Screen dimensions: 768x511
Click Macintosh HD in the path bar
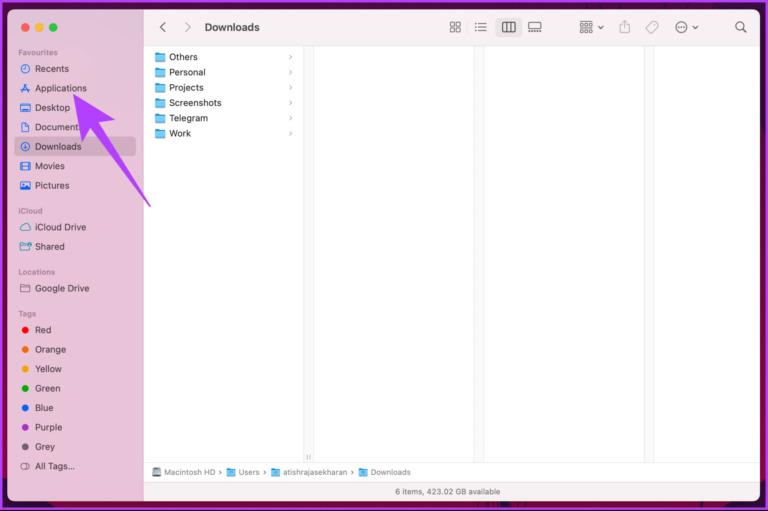(x=184, y=472)
